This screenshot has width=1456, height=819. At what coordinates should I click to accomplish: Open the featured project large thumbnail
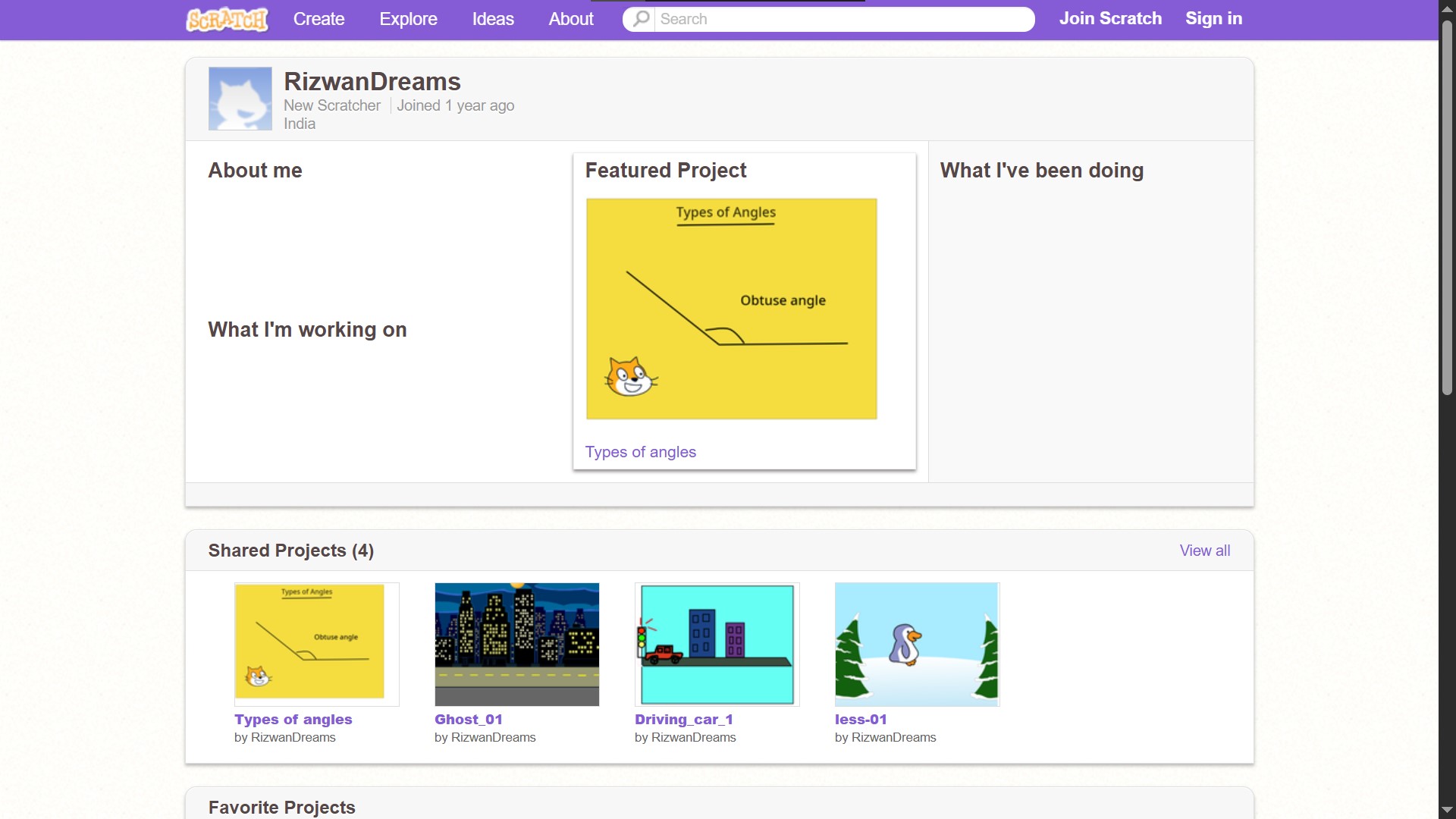click(x=731, y=309)
